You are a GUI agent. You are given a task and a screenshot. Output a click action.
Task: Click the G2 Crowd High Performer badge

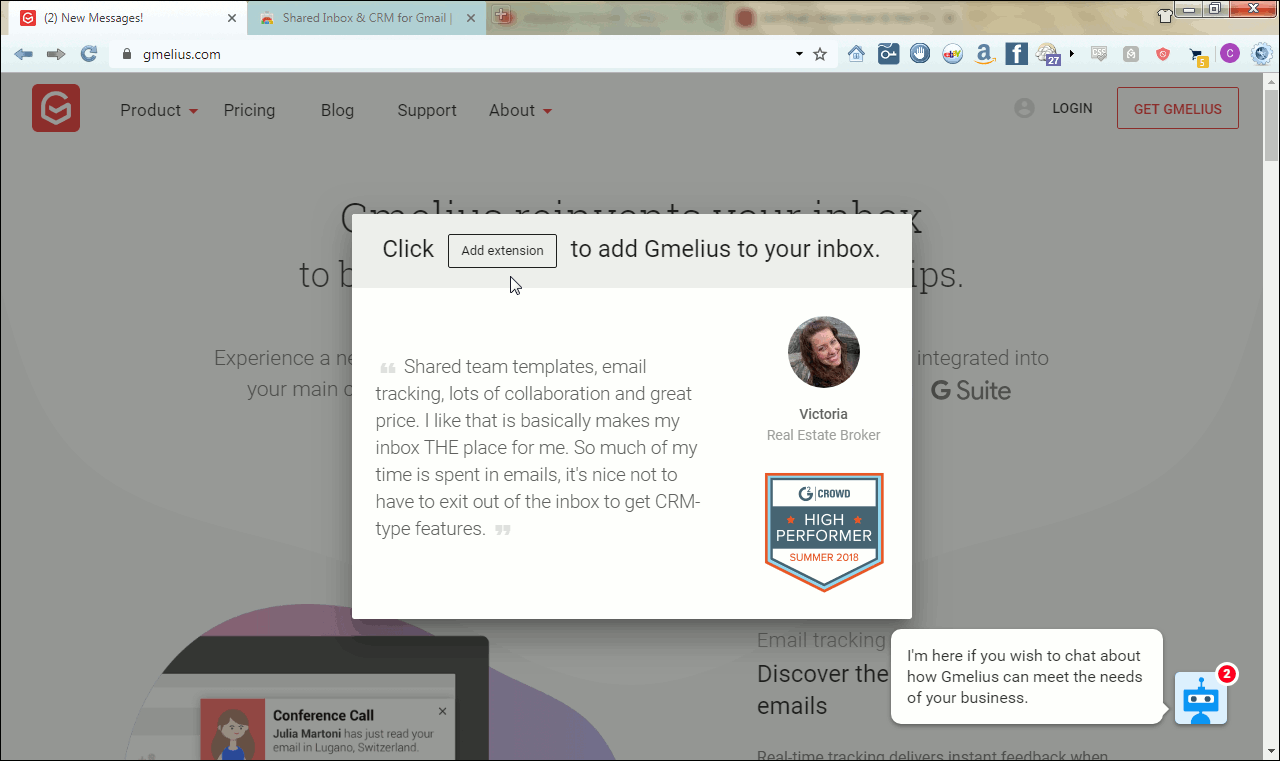pos(824,532)
